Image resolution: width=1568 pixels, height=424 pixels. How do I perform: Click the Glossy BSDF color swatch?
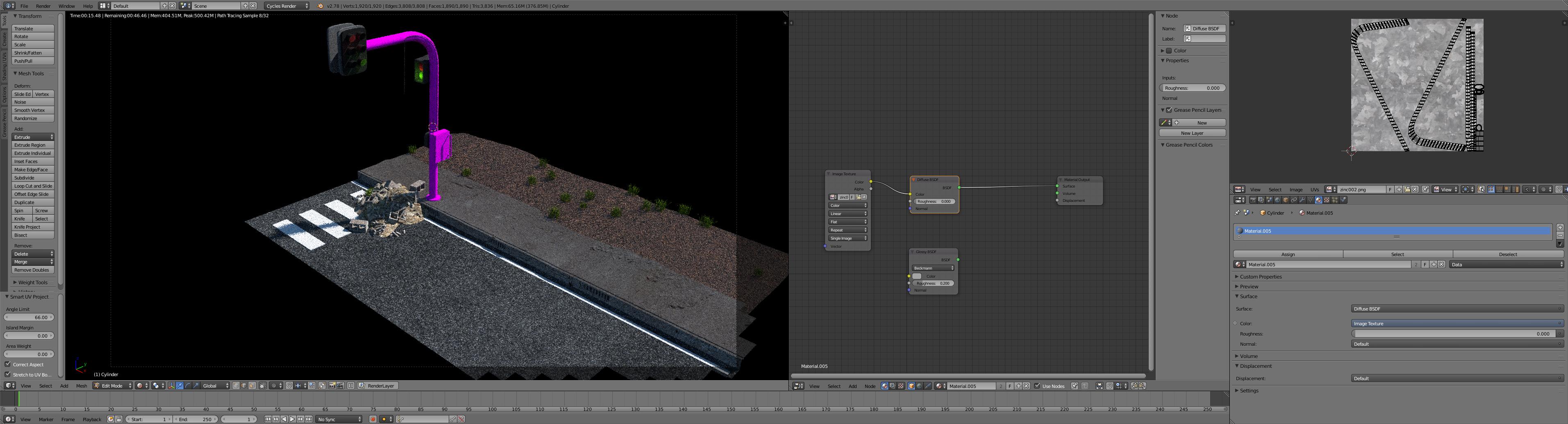(917, 276)
